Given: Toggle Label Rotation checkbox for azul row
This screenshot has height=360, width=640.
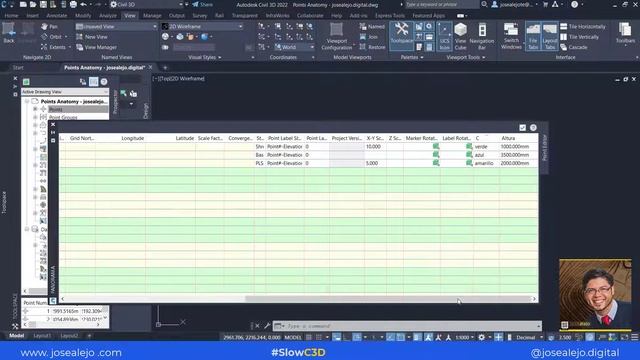Looking at the screenshot, I should tap(469, 155).
